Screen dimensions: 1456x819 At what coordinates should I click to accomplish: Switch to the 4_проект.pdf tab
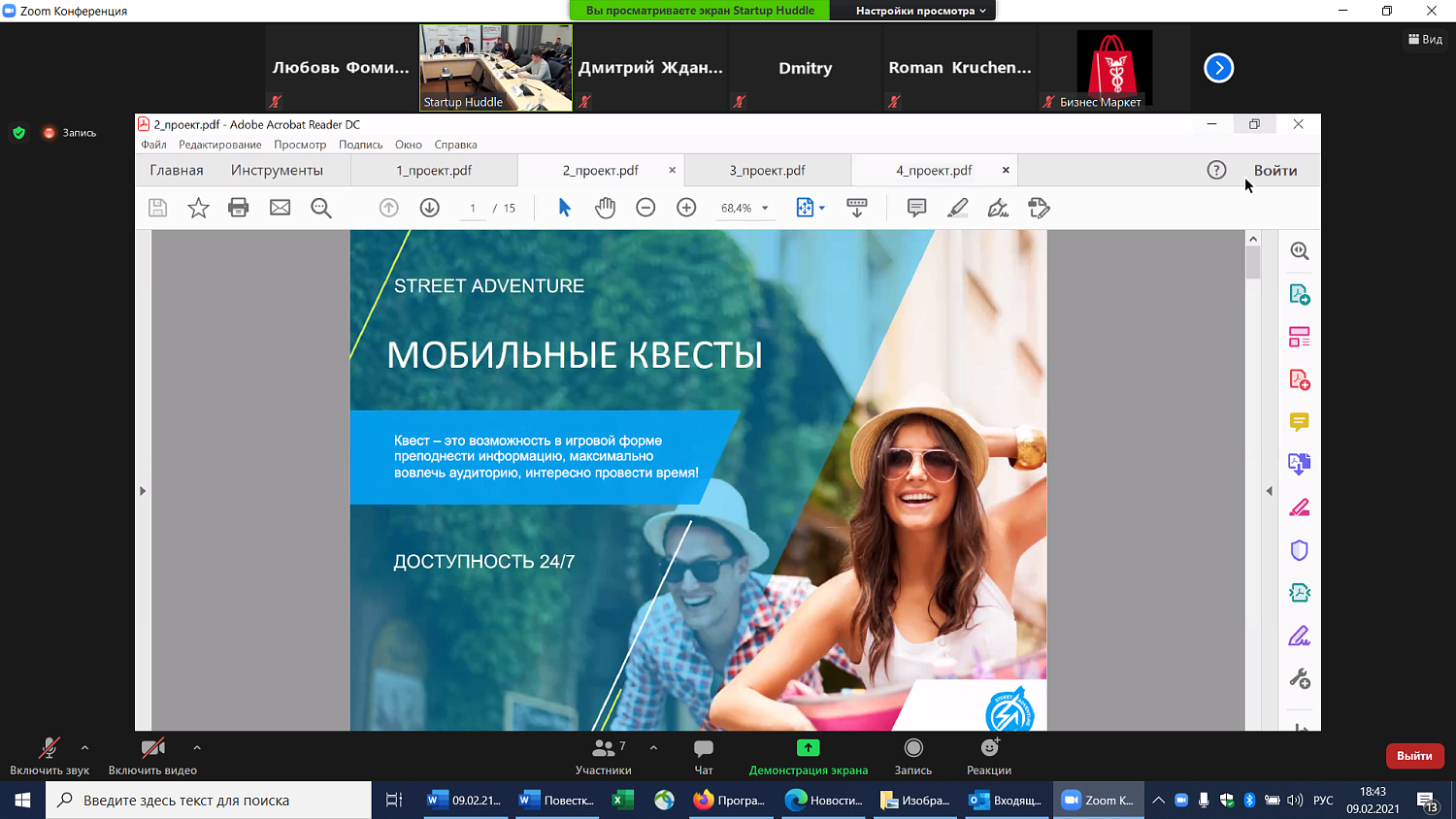(934, 170)
